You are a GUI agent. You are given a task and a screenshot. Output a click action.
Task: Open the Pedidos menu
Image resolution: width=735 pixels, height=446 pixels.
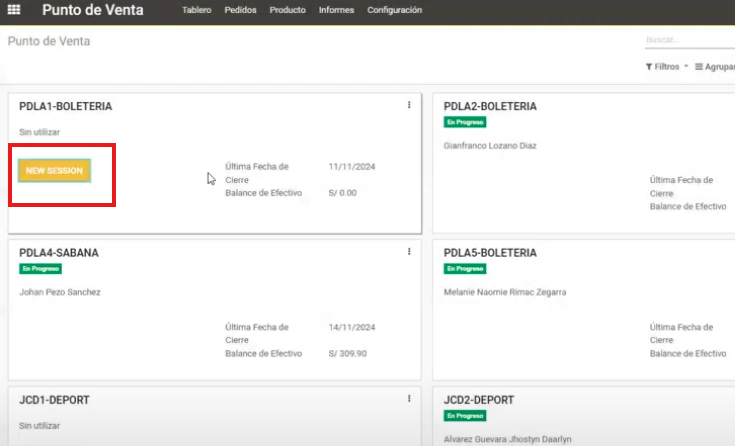click(x=240, y=10)
